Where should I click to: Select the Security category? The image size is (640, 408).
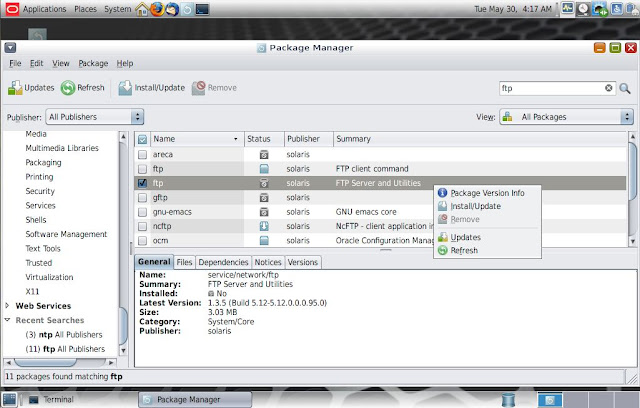point(40,191)
